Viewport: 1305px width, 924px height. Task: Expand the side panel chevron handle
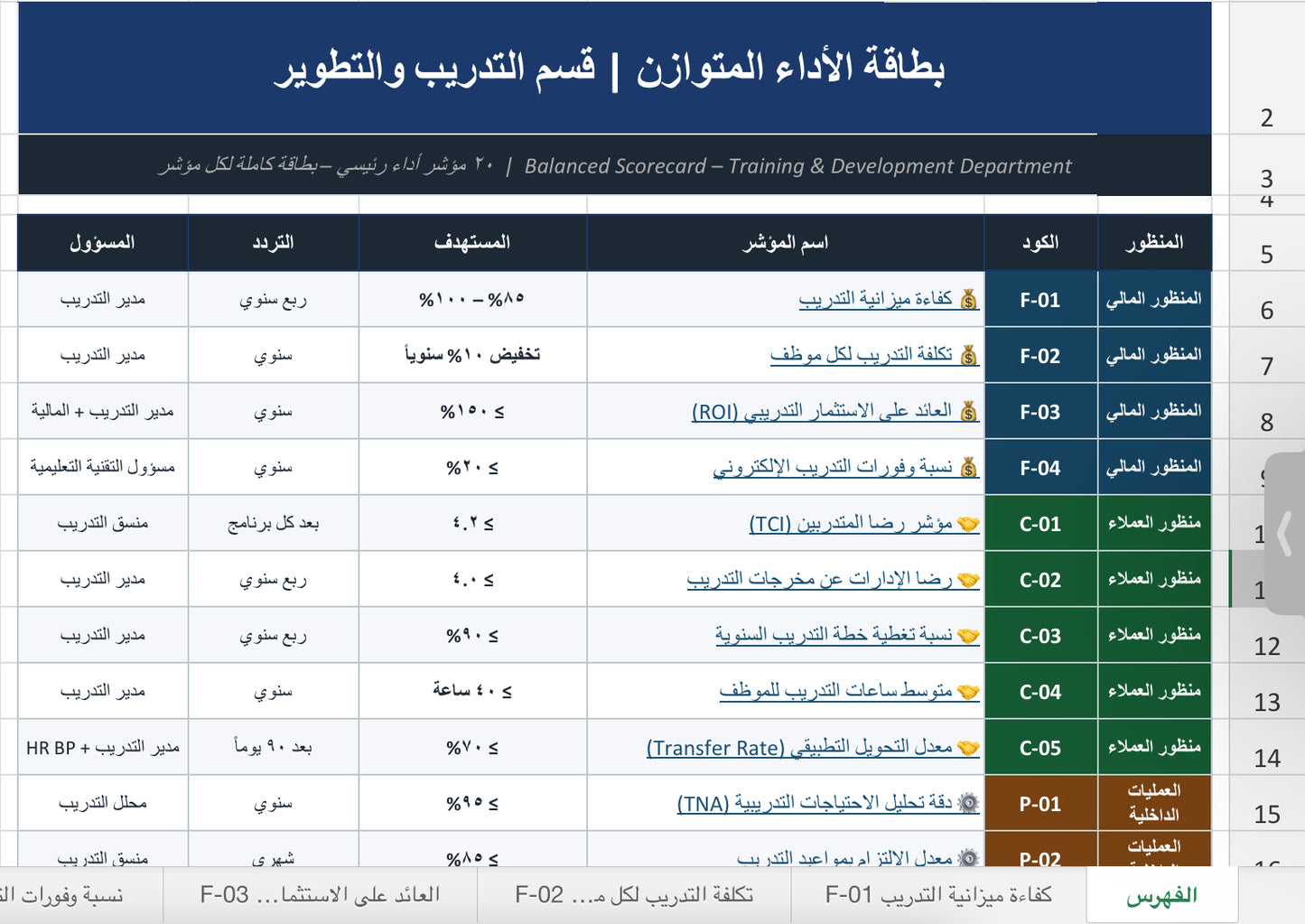tap(1285, 534)
